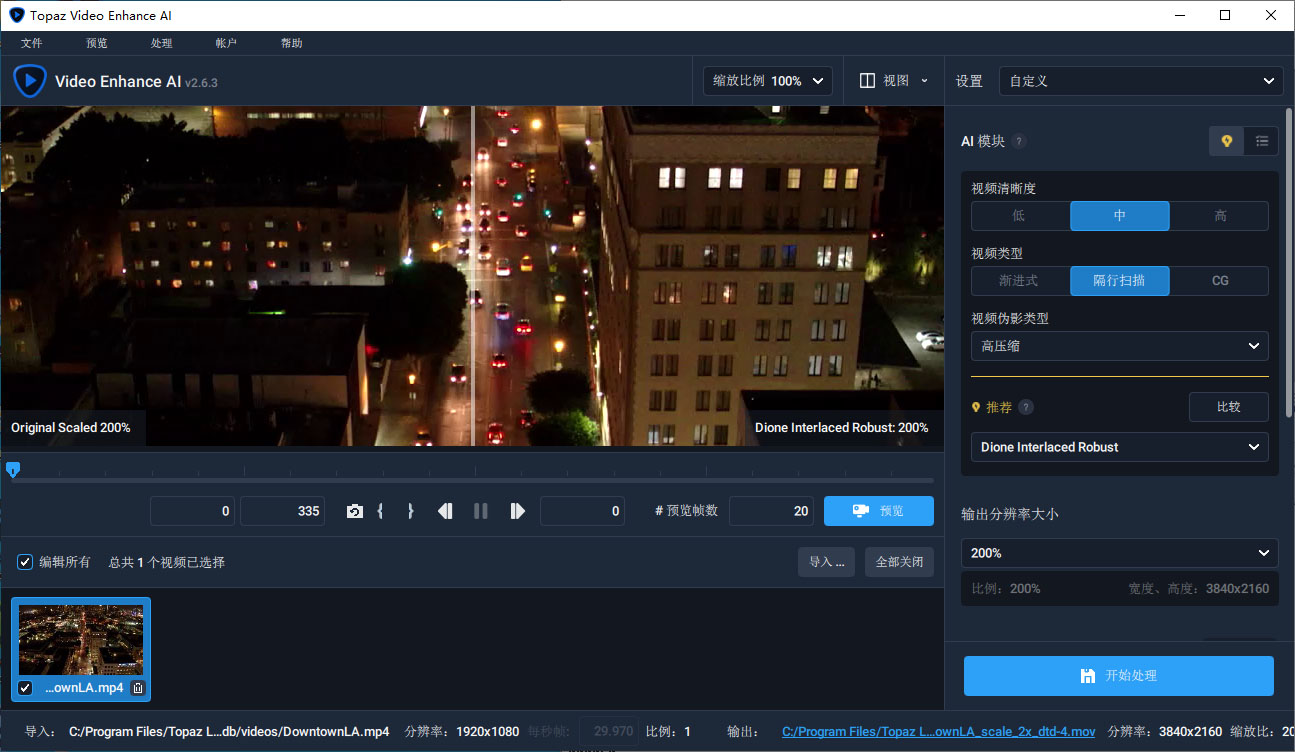Expand the 200% output size dropdown
The width and height of the screenshot is (1295, 752).
coord(1120,553)
